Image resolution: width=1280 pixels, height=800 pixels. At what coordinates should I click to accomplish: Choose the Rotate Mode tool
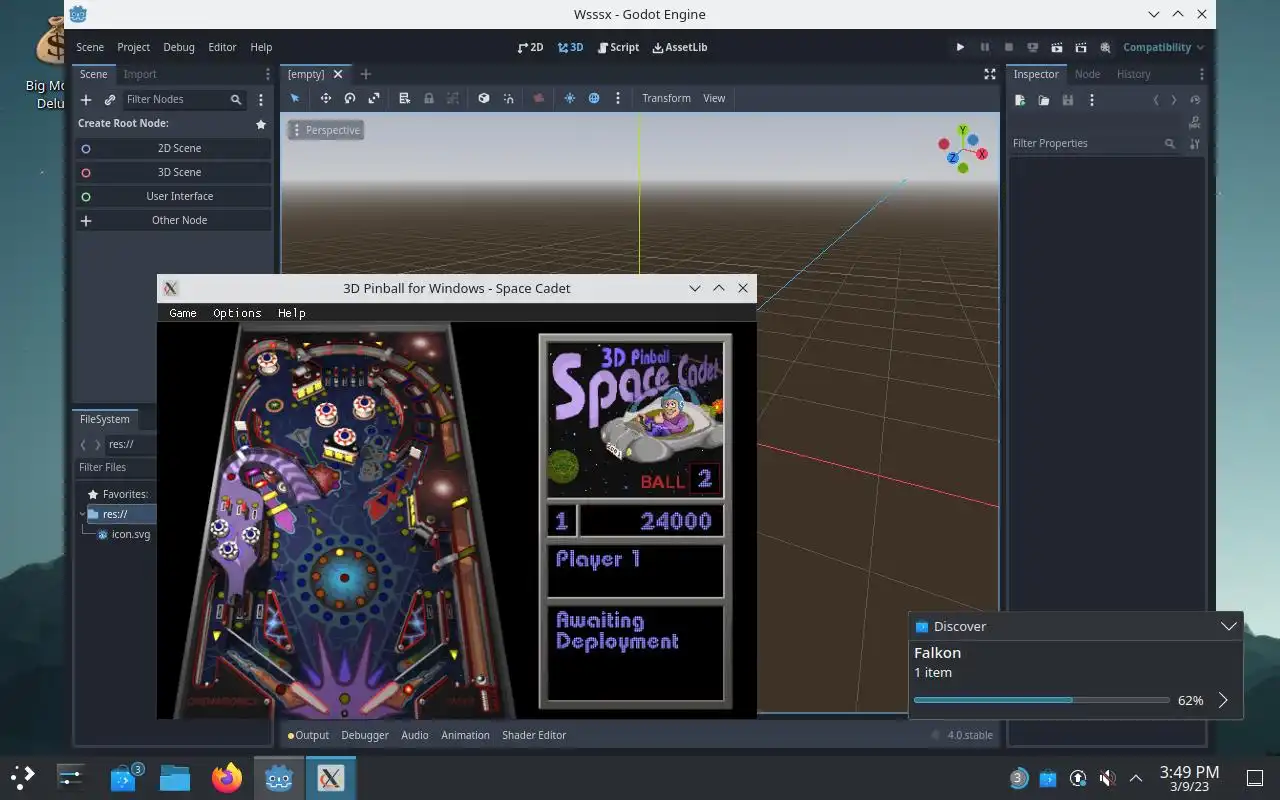[350, 98]
